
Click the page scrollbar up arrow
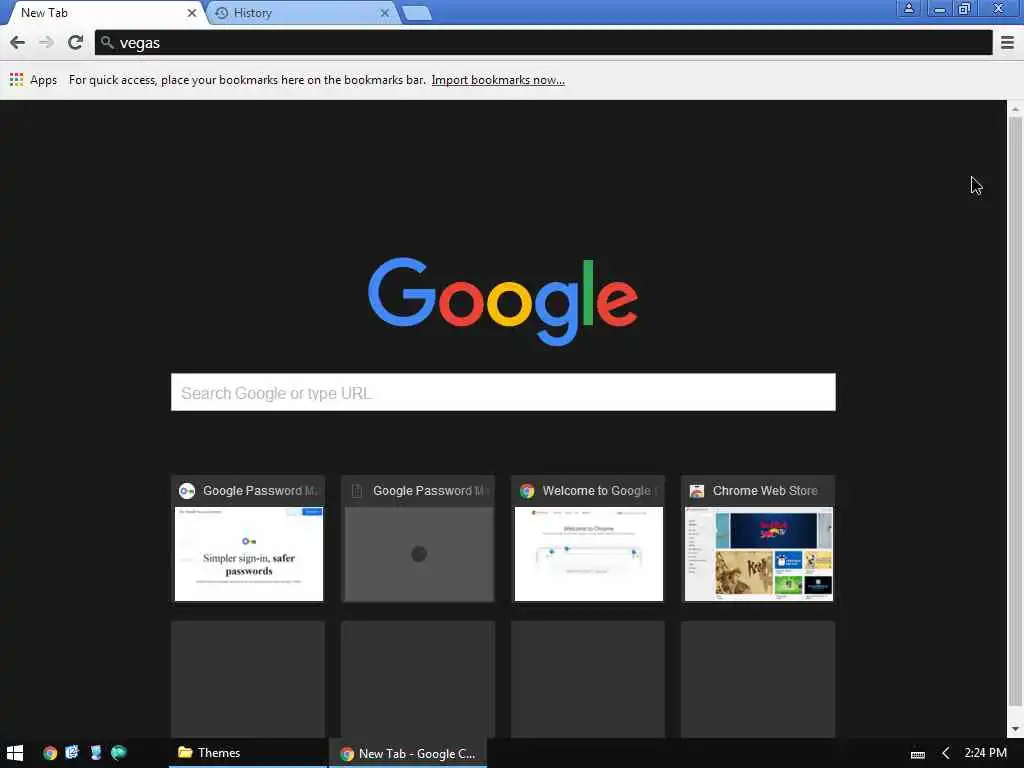(x=1015, y=109)
